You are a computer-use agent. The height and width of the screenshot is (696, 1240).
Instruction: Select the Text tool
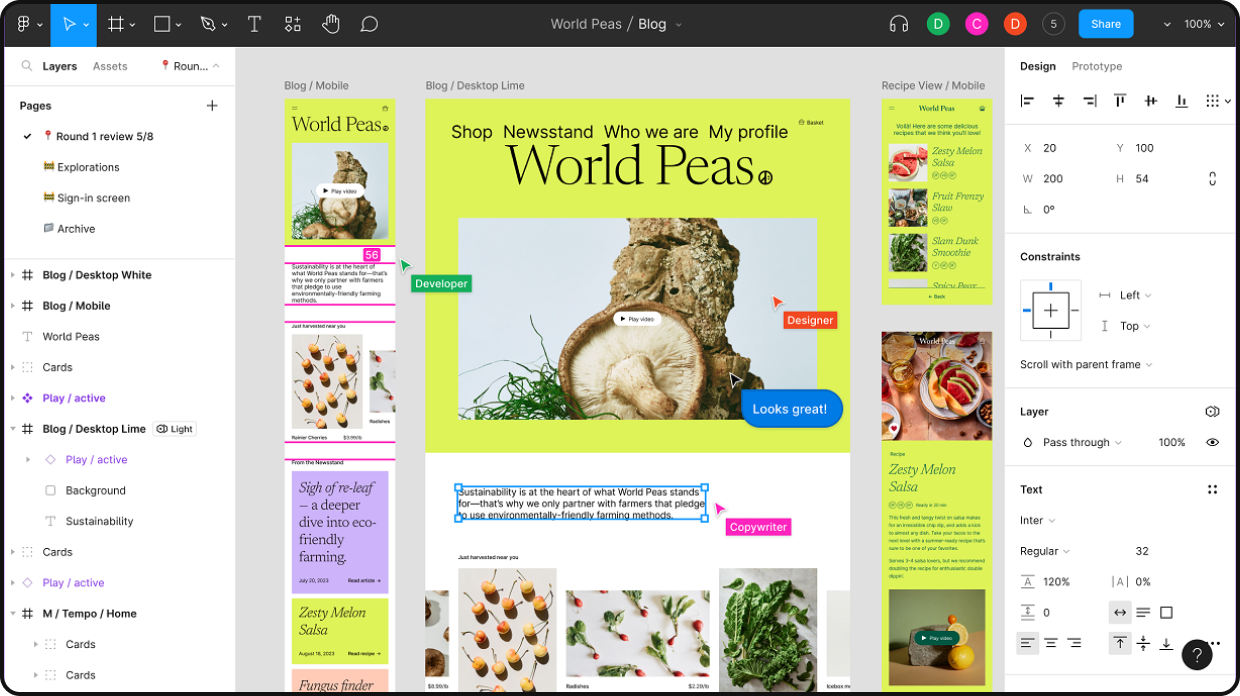[254, 24]
